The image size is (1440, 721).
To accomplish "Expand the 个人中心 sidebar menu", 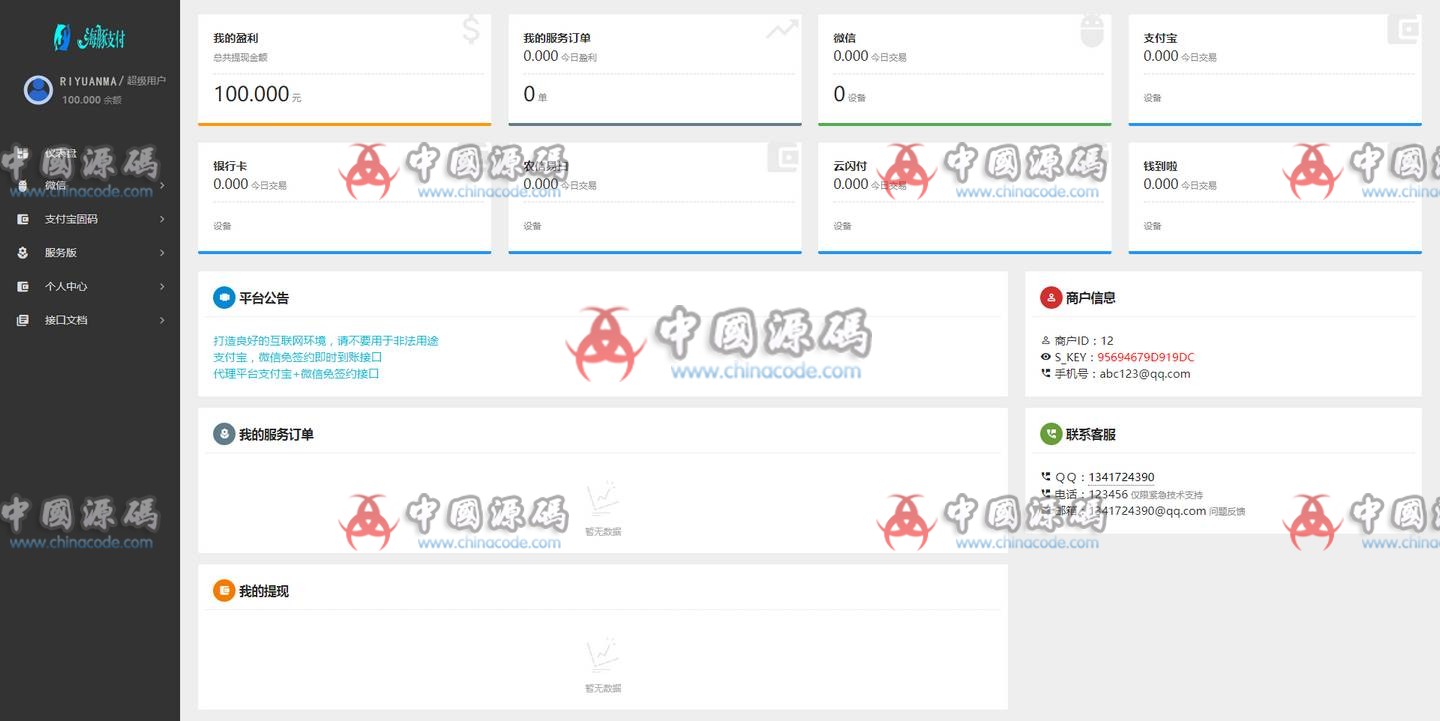I will (x=90, y=286).
